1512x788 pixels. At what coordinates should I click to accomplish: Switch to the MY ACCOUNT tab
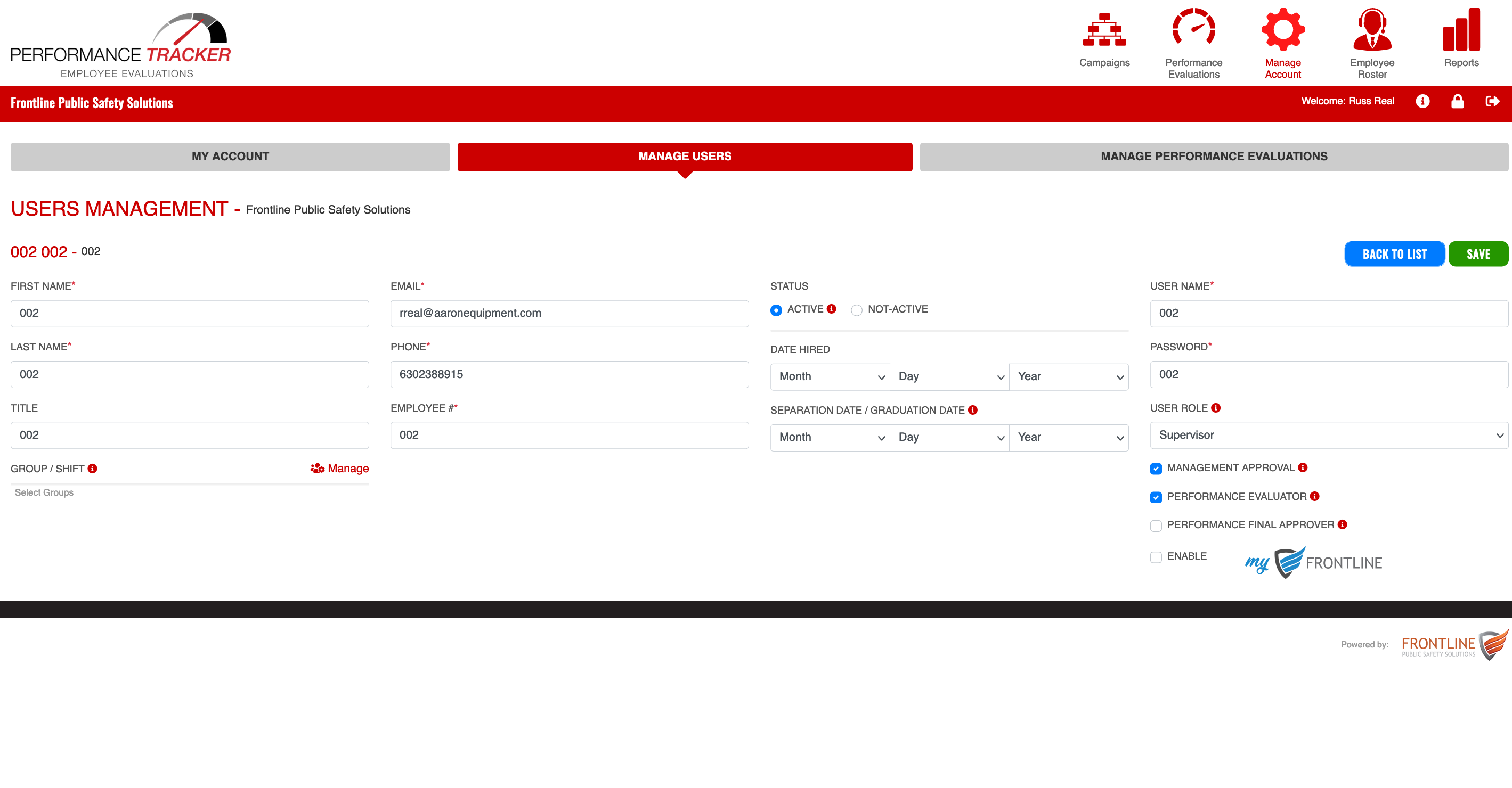coord(230,157)
